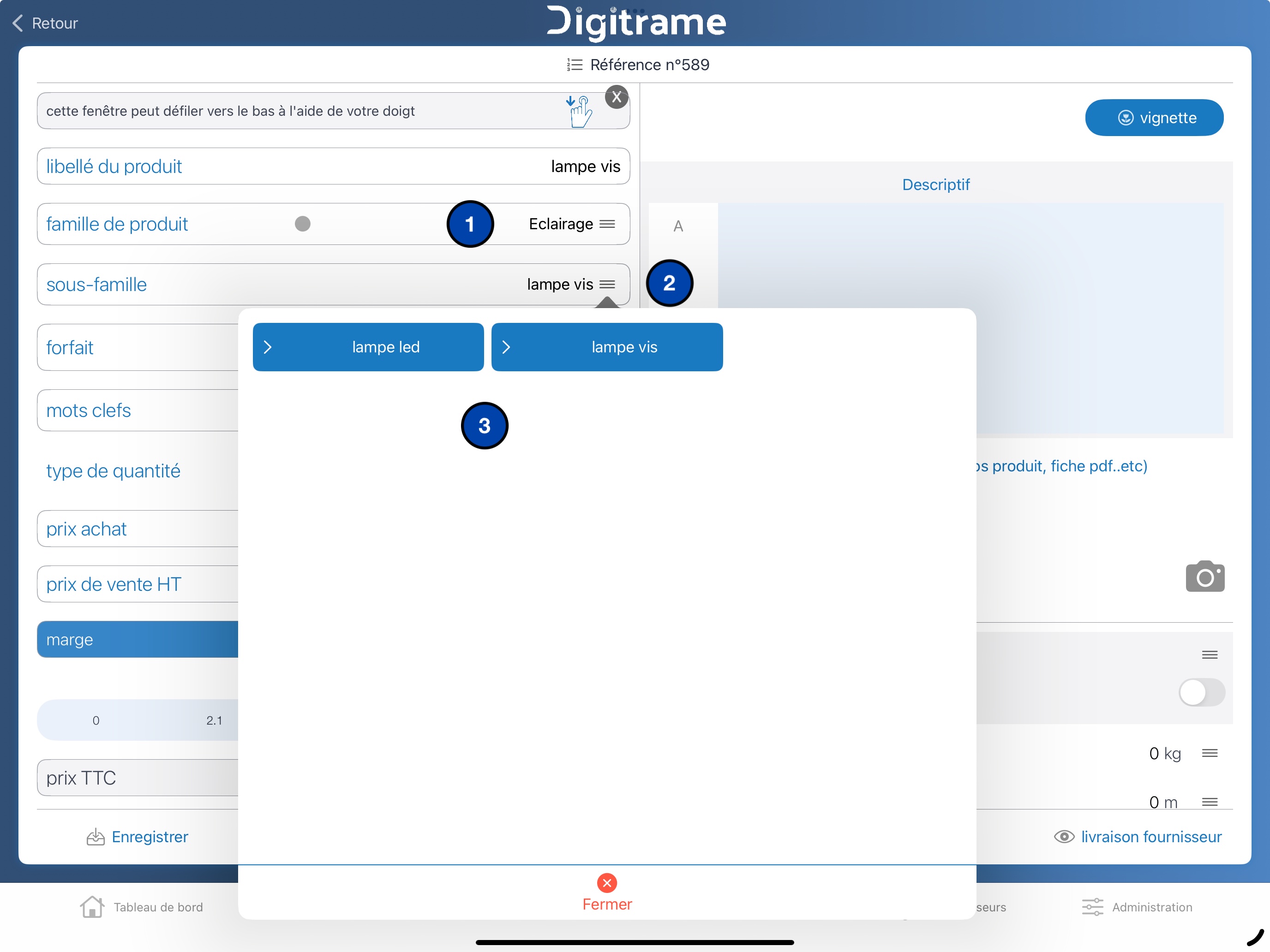Click the chevron on lampe led
The height and width of the screenshot is (952, 1270).
tap(268, 347)
